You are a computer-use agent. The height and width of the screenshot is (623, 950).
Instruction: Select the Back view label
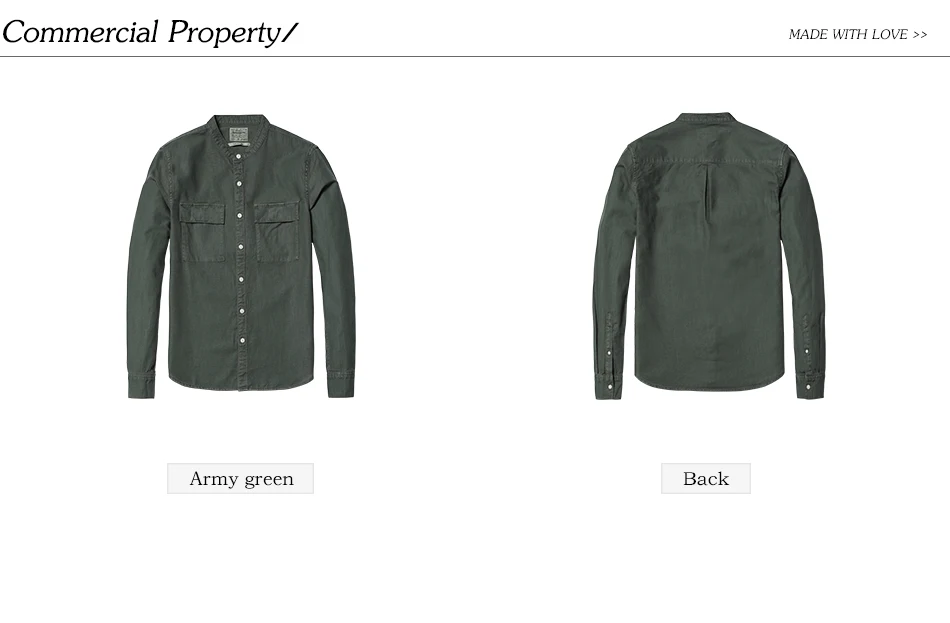click(706, 479)
